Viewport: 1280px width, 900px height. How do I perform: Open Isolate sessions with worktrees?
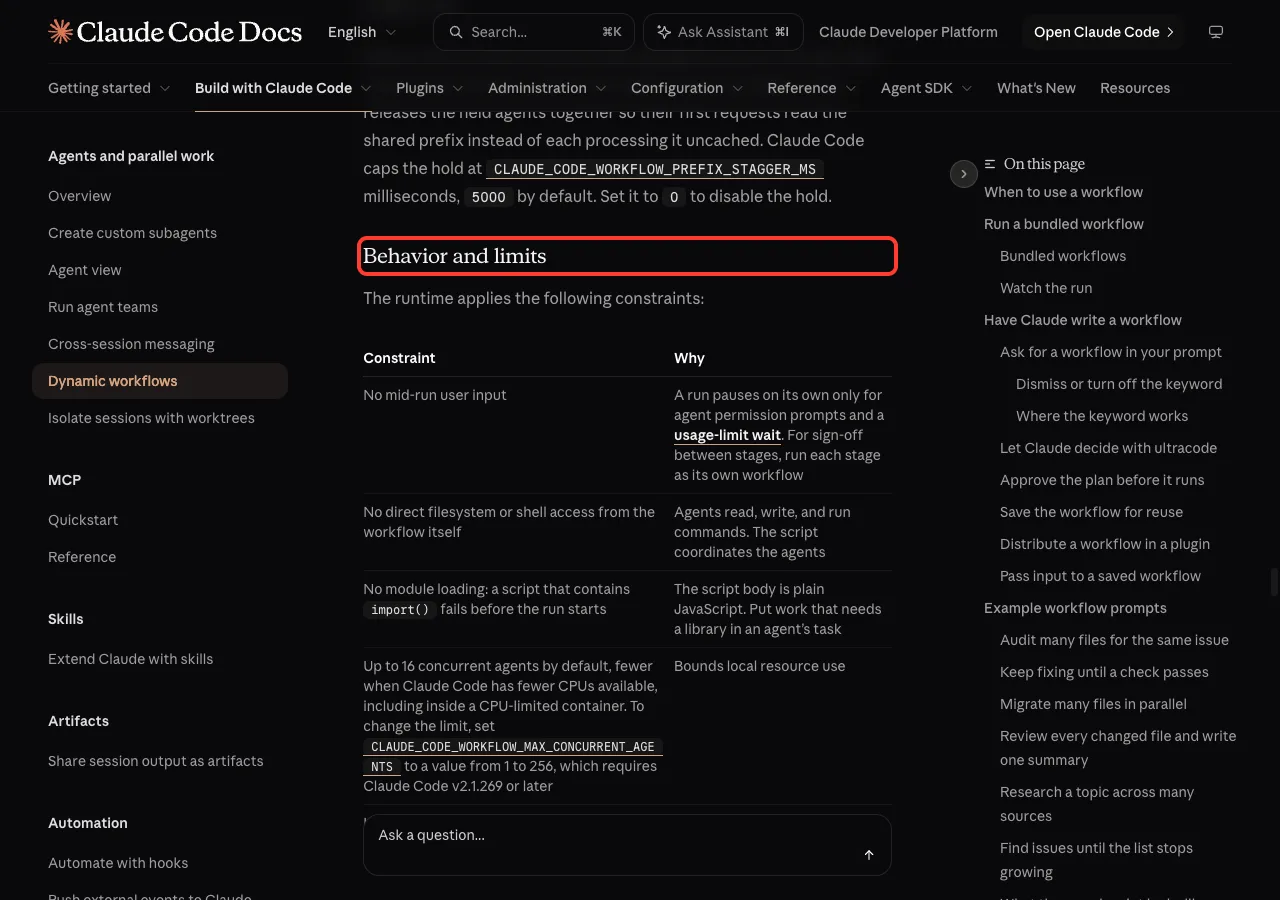151,418
